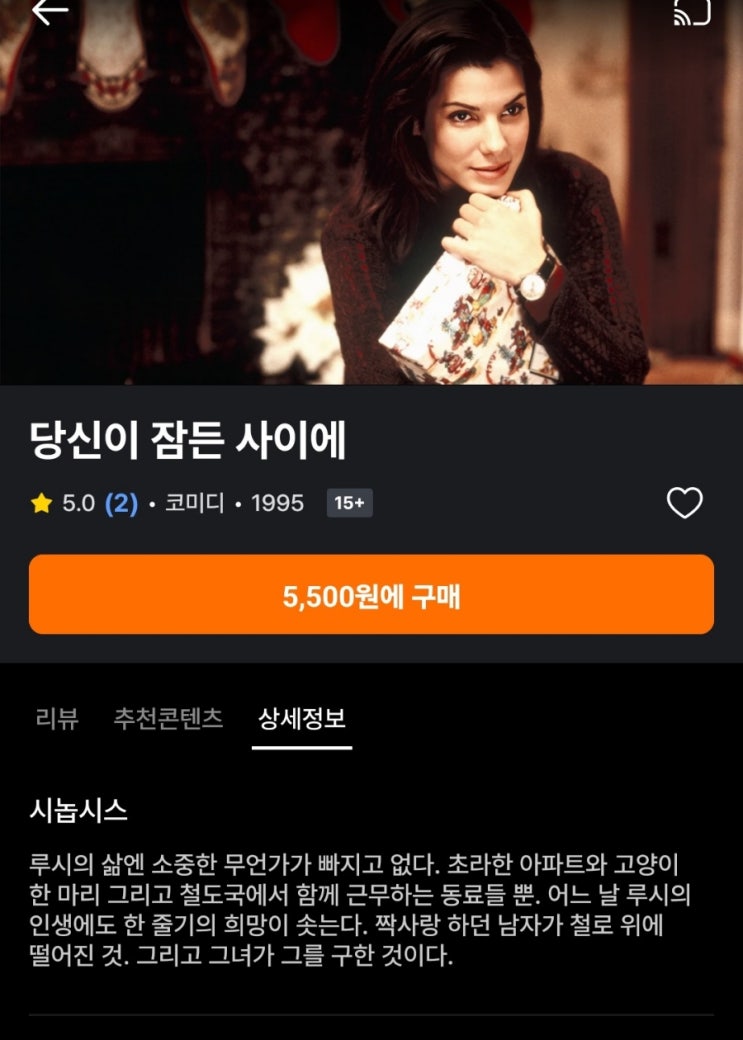Image resolution: width=743 pixels, height=1040 pixels.
Task: Tap the back arrow icon
Action: (x=50, y=11)
